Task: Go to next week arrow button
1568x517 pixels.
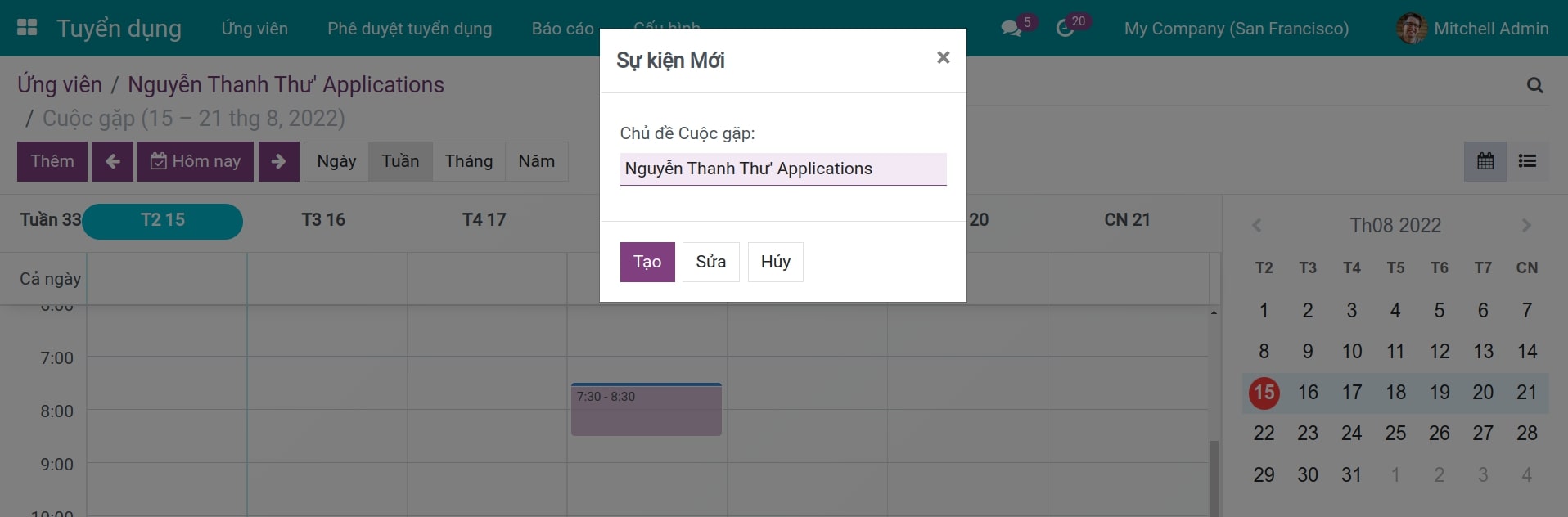Action: tap(278, 161)
